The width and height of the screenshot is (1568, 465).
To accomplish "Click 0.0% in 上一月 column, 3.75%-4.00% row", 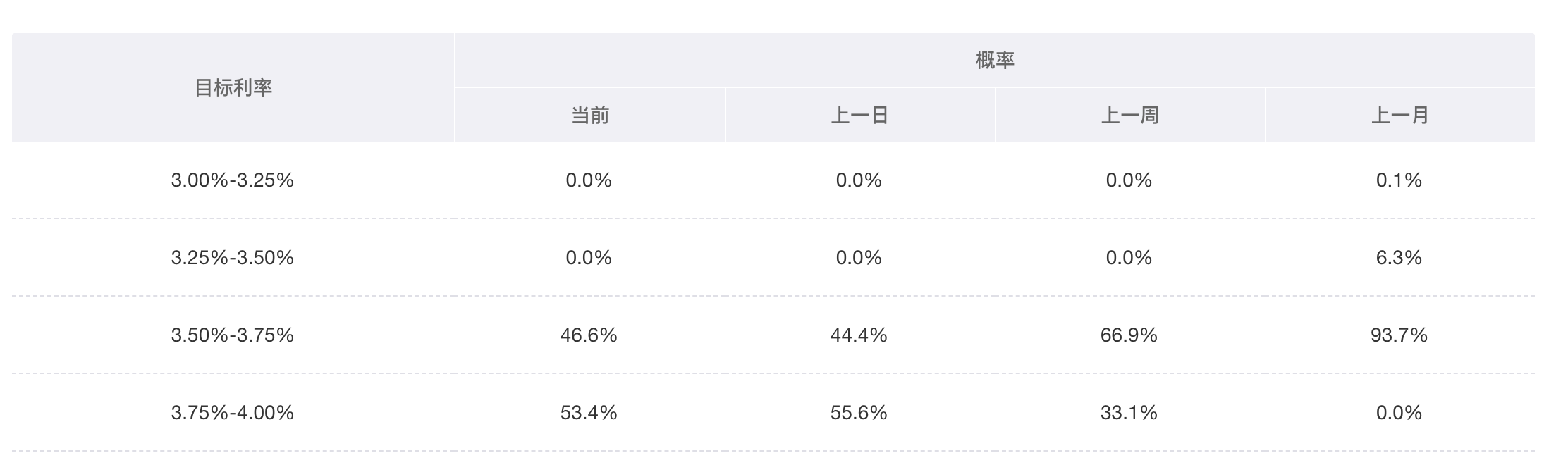I will click(1399, 413).
